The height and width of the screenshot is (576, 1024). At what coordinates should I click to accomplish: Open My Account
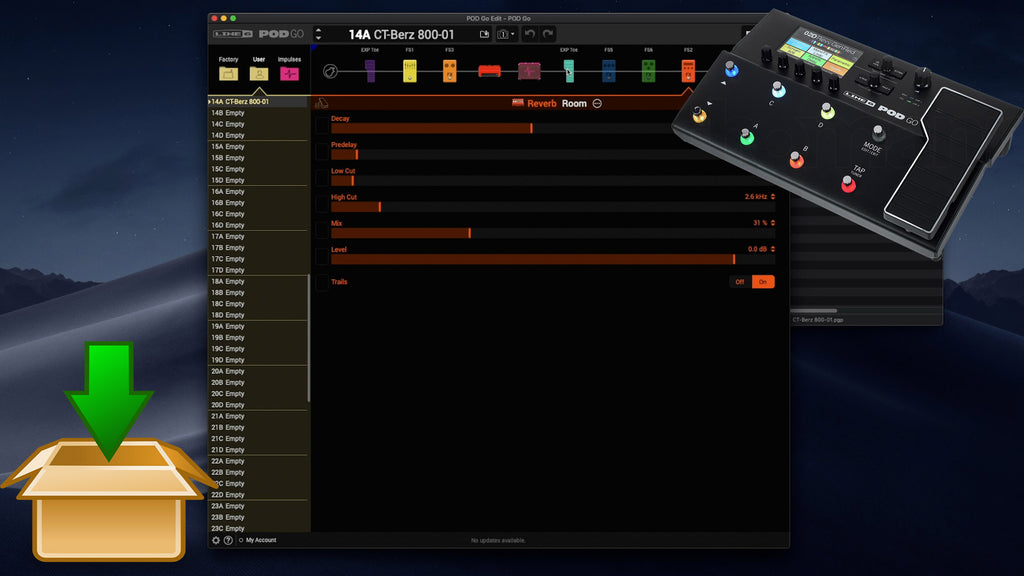click(x=260, y=540)
